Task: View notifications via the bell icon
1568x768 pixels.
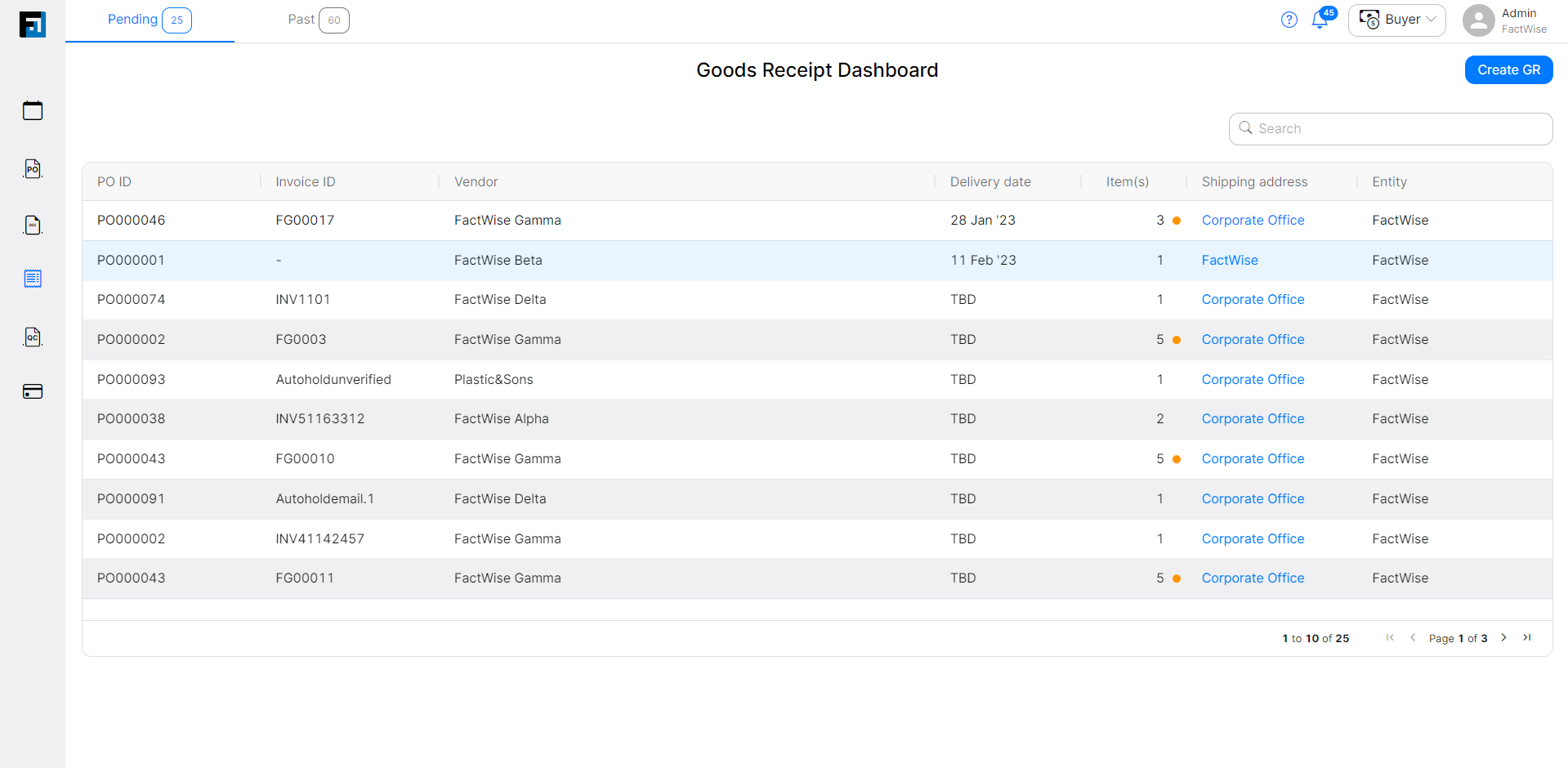Action: (x=1321, y=20)
